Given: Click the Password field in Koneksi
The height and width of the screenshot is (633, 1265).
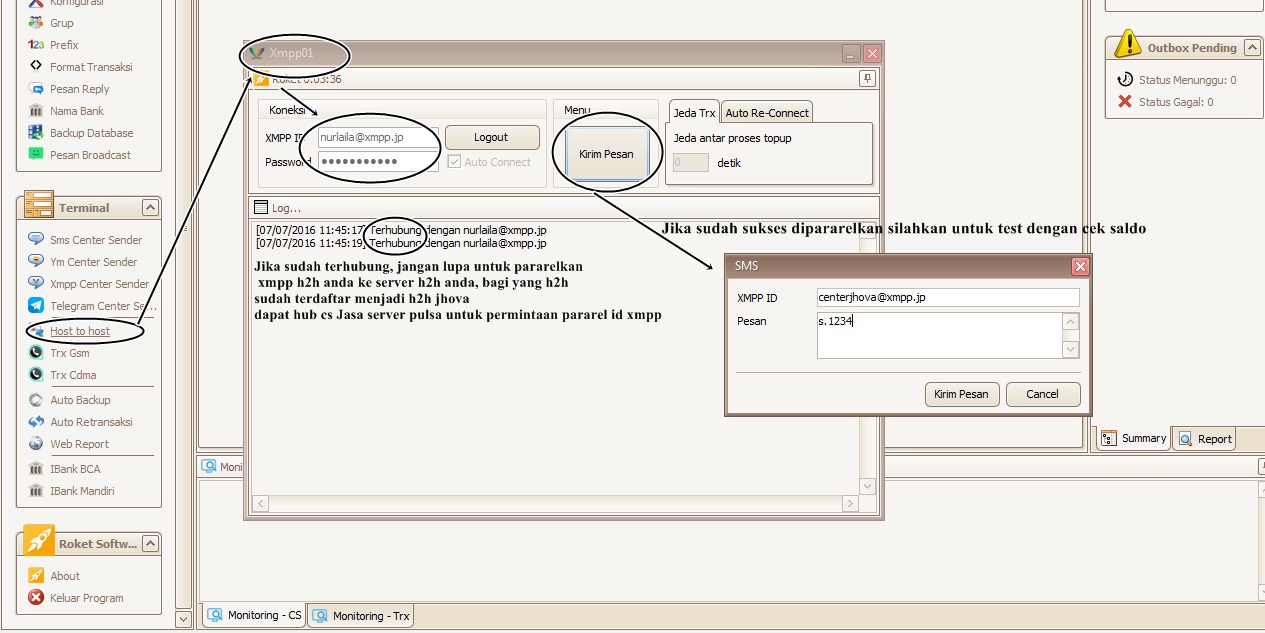Looking at the screenshot, I should click(378, 161).
